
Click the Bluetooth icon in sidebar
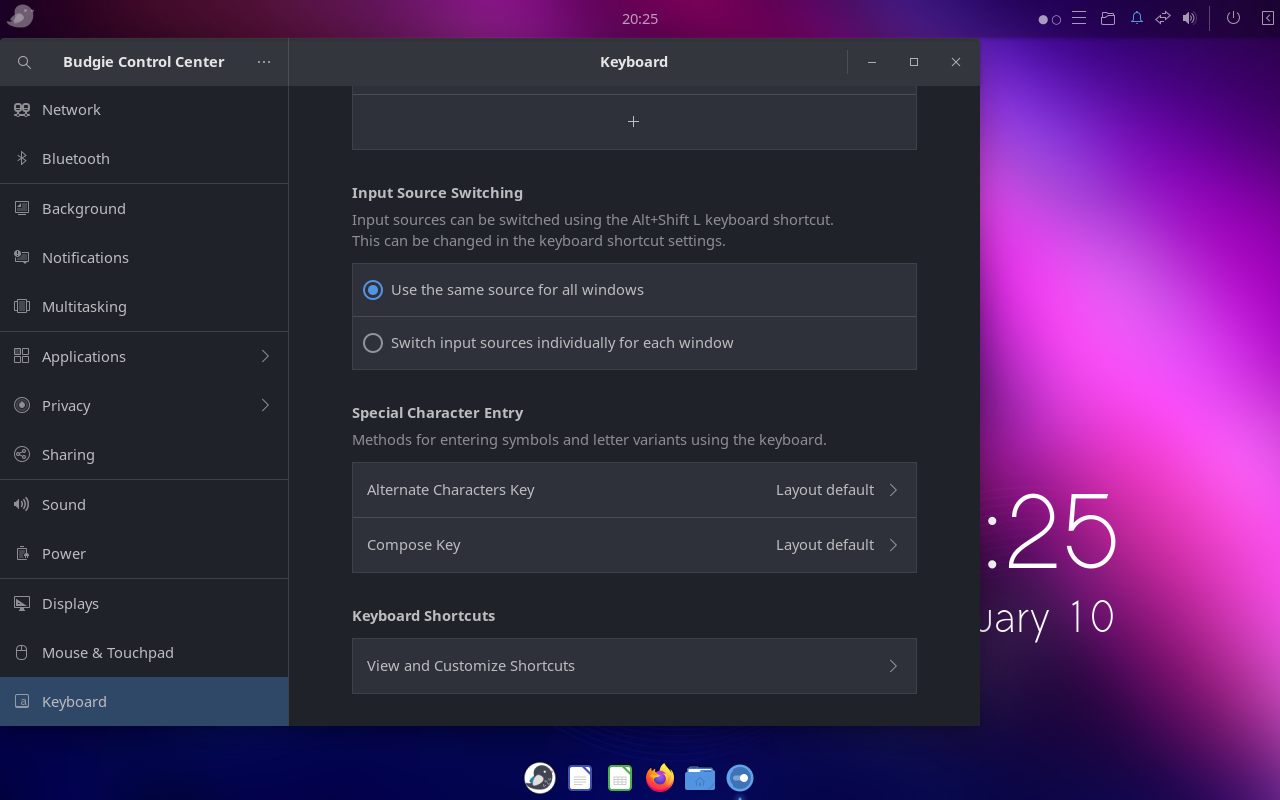click(x=22, y=159)
